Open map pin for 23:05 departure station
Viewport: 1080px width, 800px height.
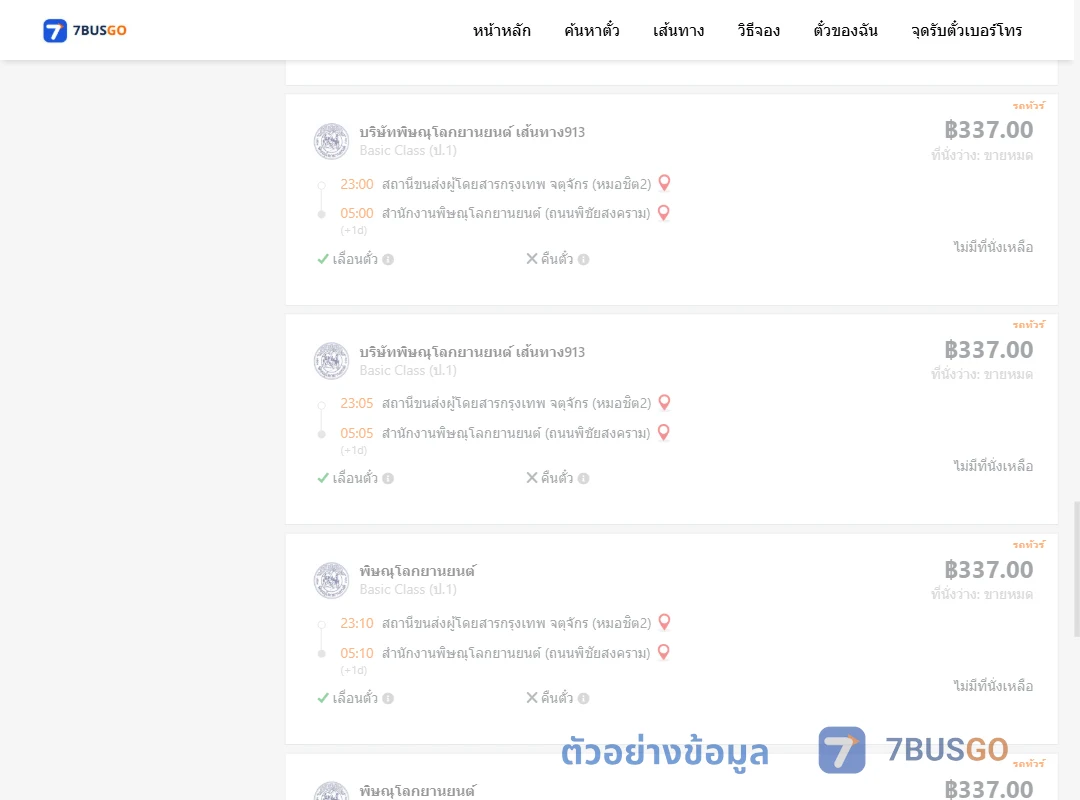coord(664,402)
